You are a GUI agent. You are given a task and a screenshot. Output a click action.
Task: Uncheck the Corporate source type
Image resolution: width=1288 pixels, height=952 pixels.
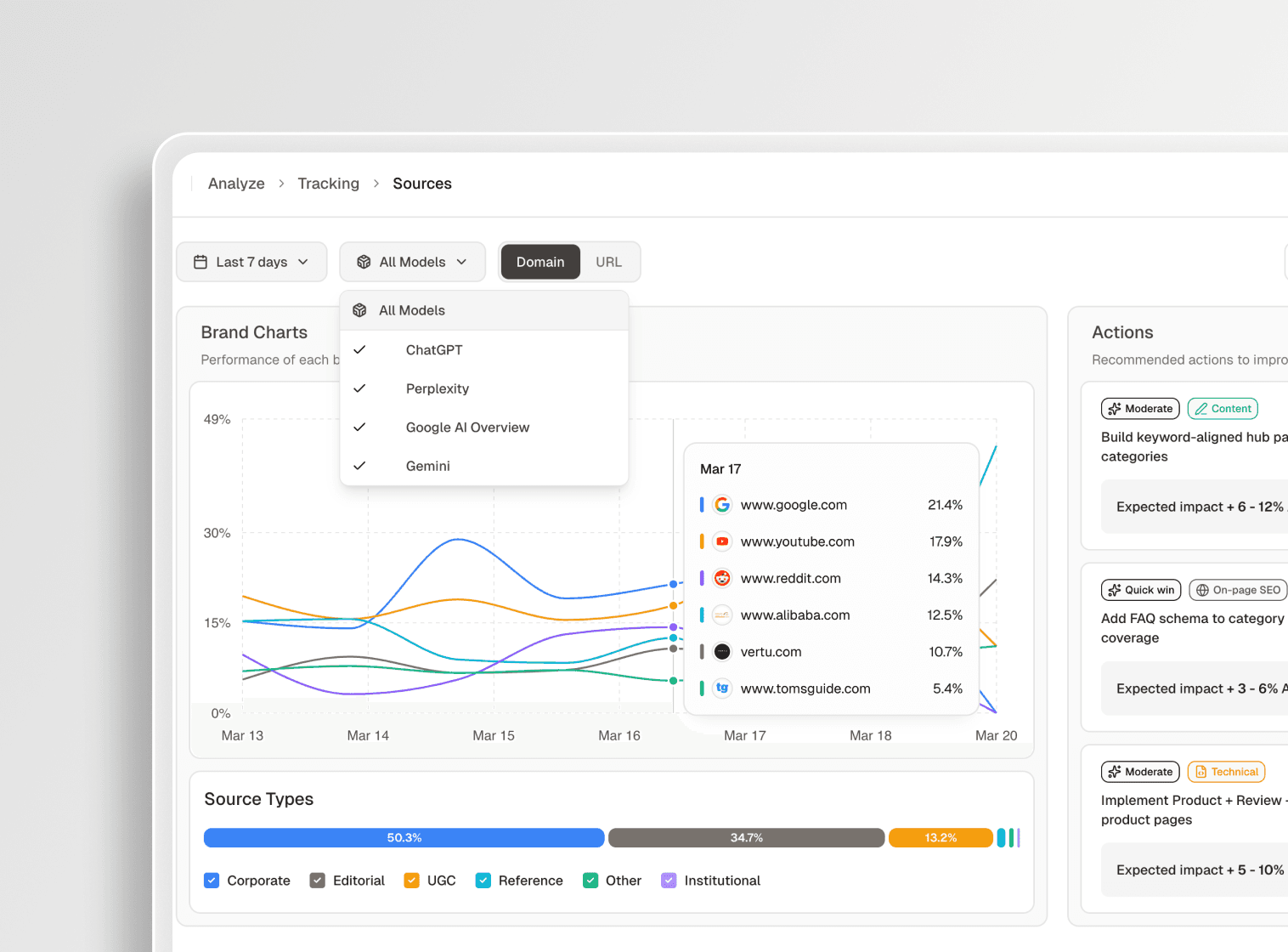[211, 881]
